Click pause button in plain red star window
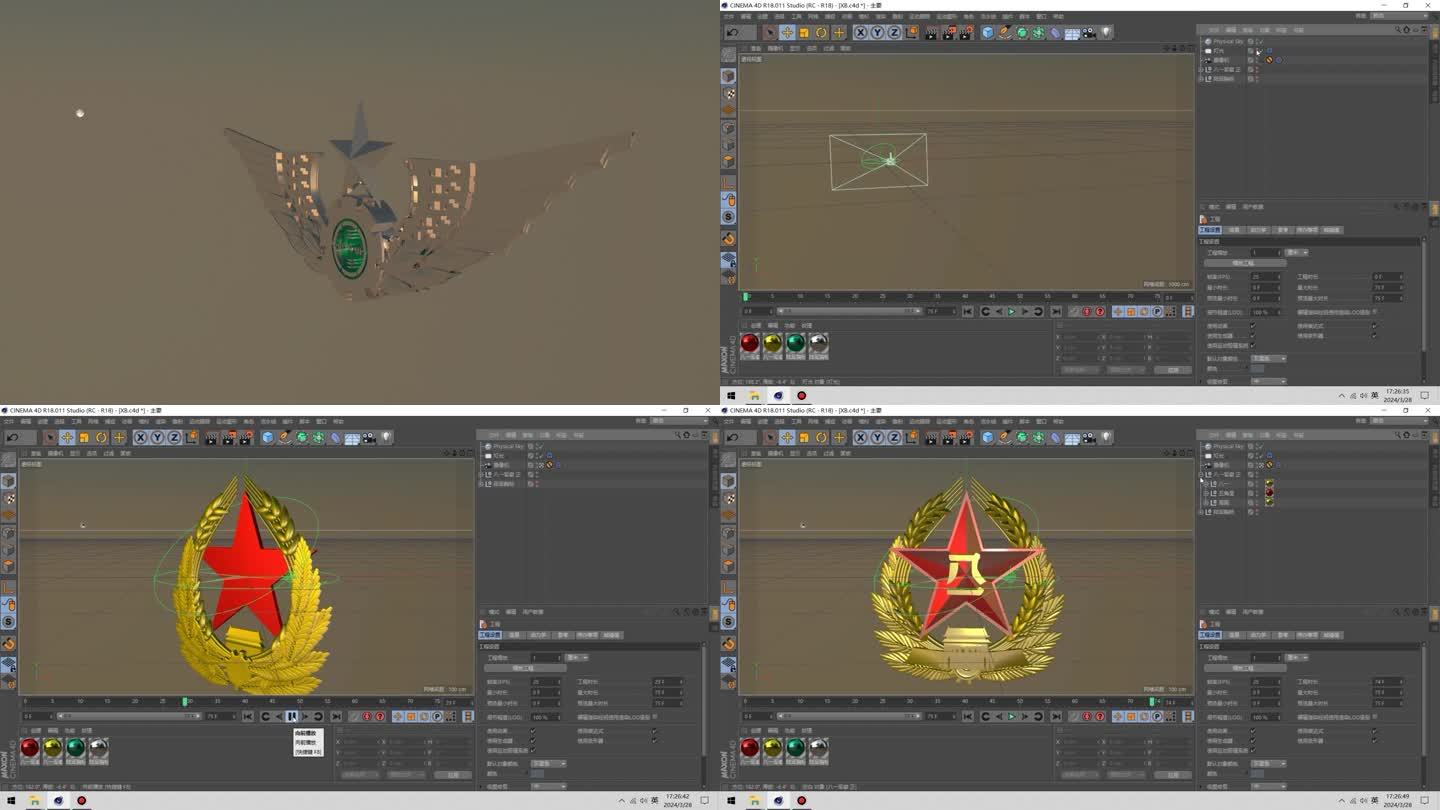This screenshot has width=1440, height=810. click(292, 716)
